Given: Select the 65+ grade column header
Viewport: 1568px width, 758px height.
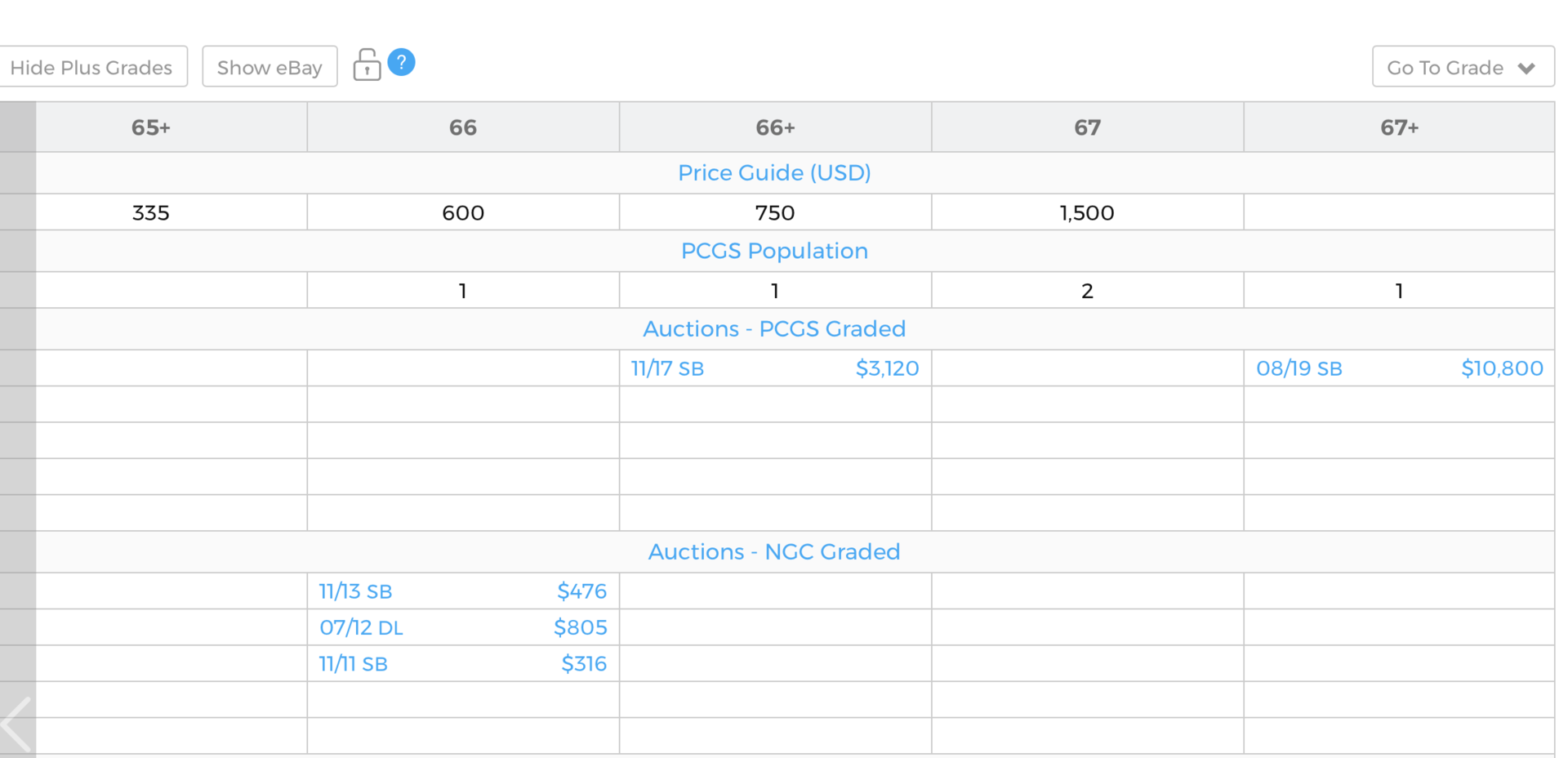Looking at the screenshot, I should point(151,127).
